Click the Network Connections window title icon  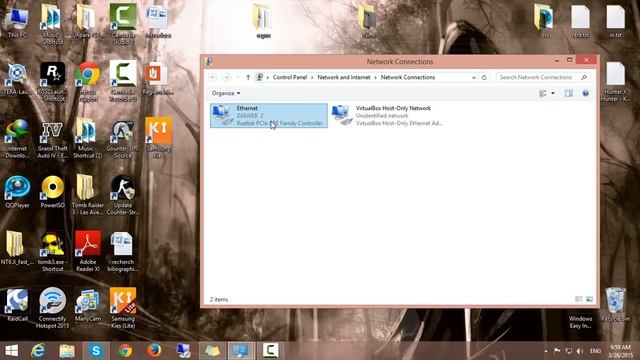pyautogui.click(x=209, y=62)
